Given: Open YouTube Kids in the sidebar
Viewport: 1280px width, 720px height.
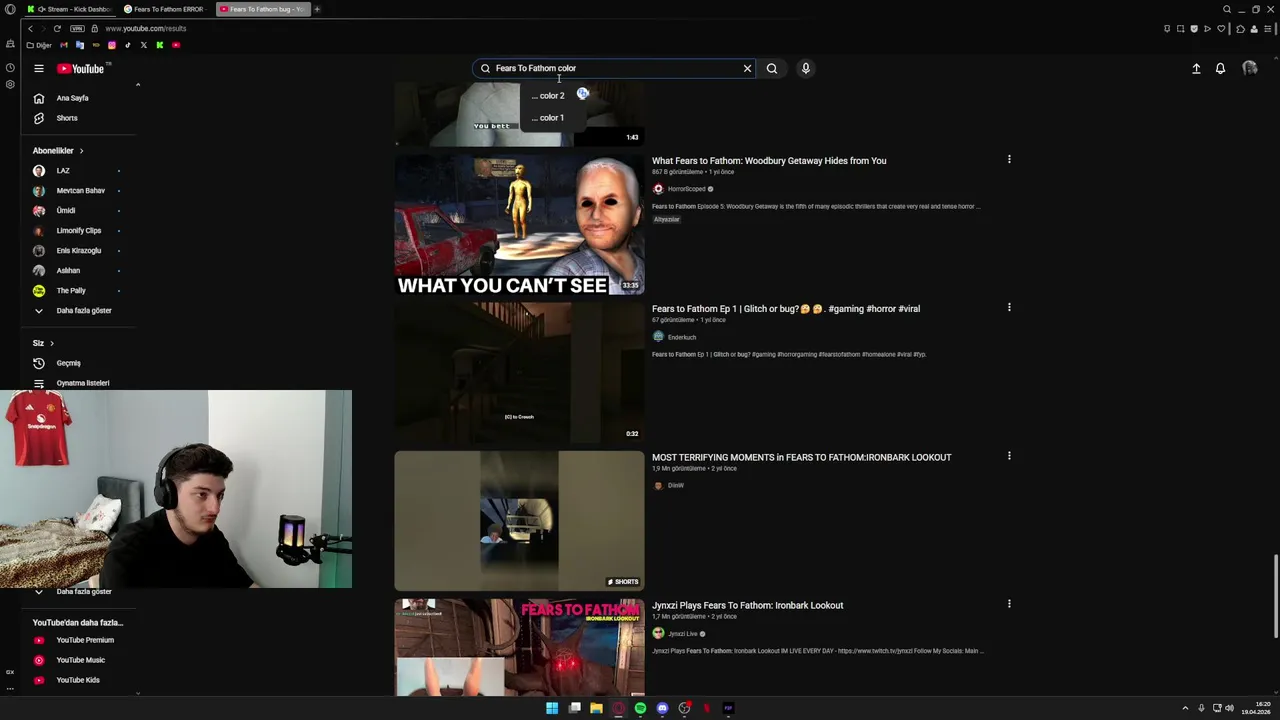Looking at the screenshot, I should [76, 680].
